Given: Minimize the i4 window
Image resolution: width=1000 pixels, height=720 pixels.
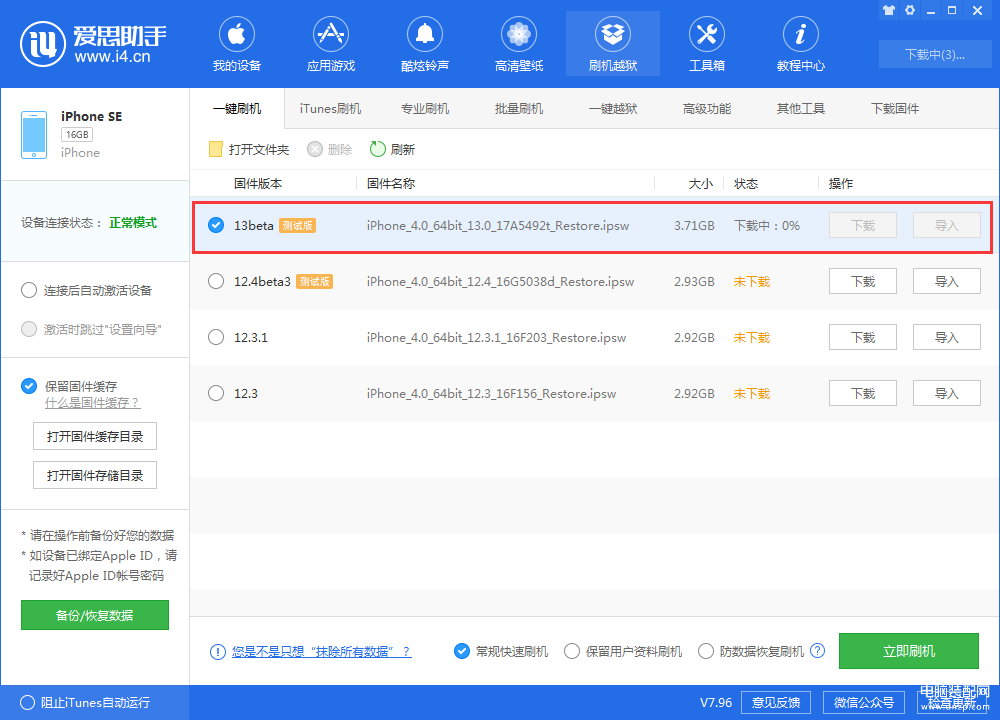Looking at the screenshot, I should (931, 10).
